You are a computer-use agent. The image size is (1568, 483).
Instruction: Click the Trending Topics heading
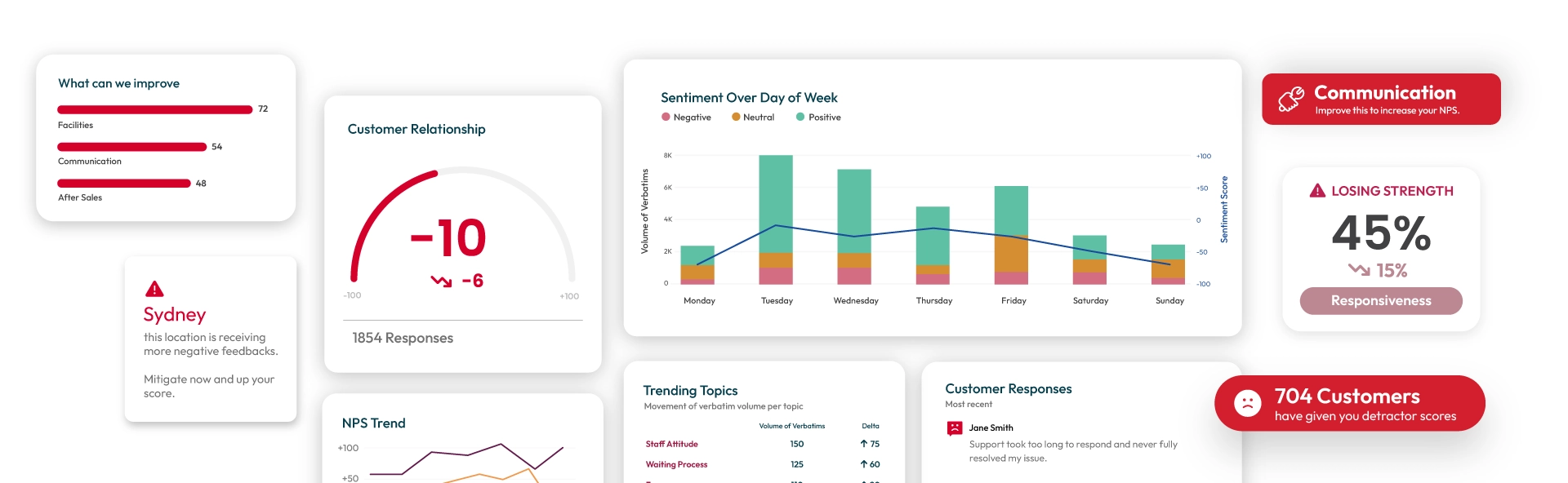click(690, 391)
